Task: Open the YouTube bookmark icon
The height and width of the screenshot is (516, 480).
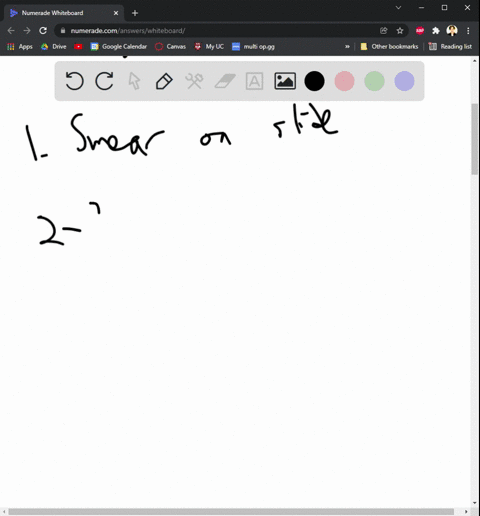Action: (x=78, y=47)
